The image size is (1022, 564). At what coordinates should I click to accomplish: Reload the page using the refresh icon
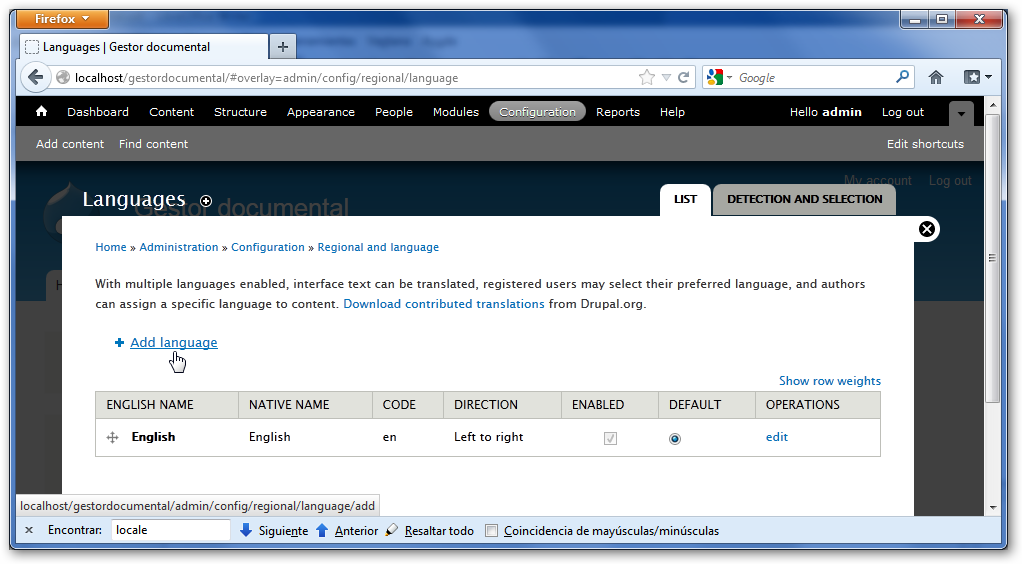pyautogui.click(x=684, y=78)
